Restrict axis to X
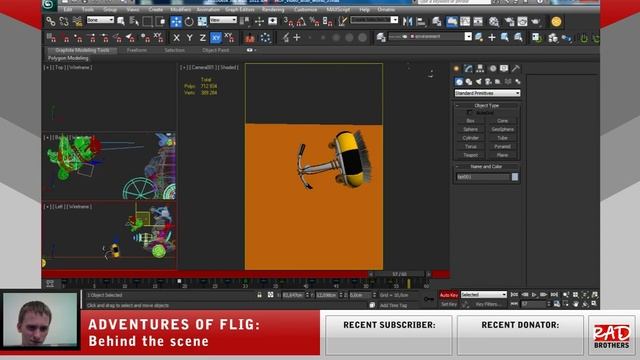The image size is (640, 360). pyautogui.click(x=176, y=38)
